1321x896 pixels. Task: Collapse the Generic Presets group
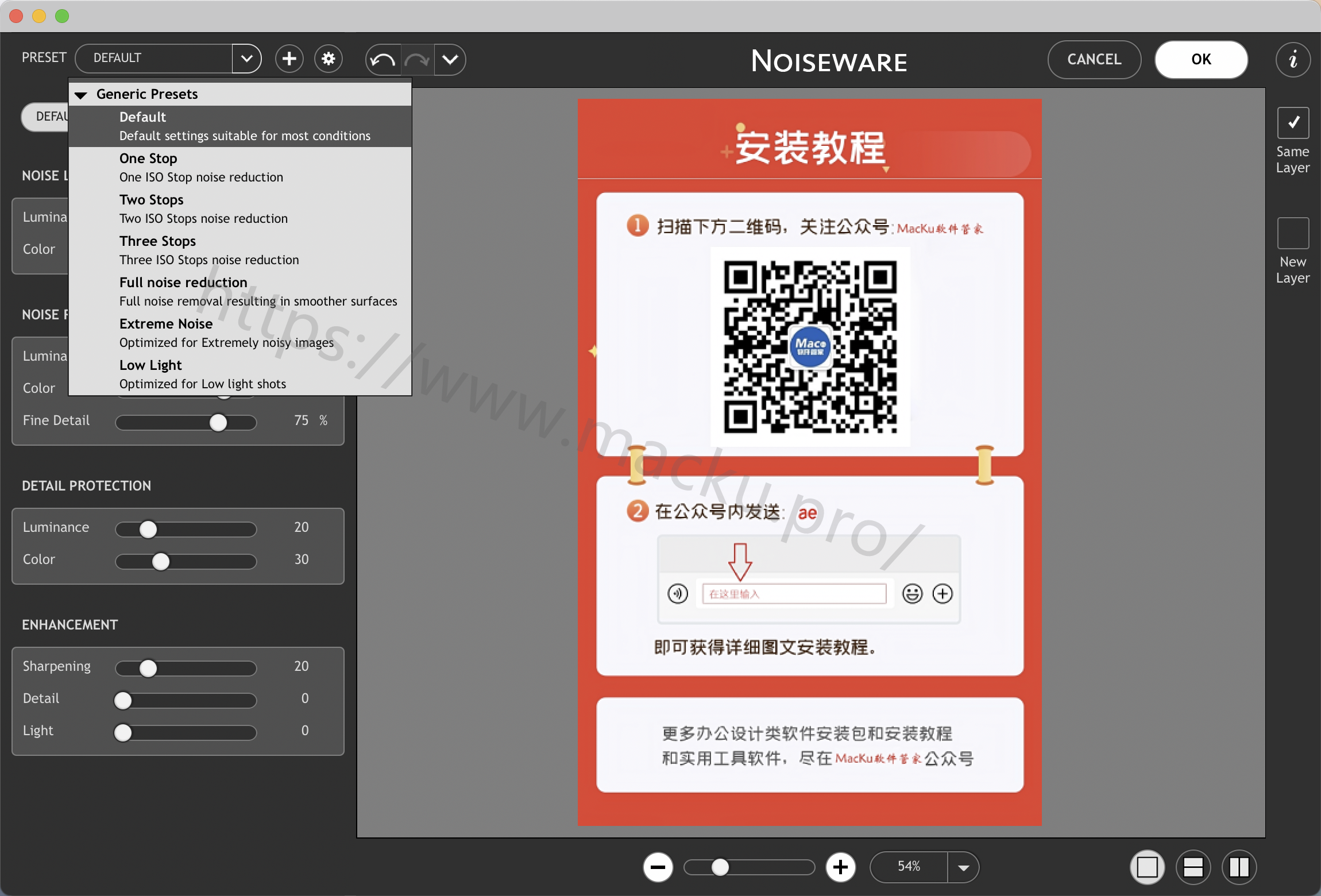coord(81,95)
